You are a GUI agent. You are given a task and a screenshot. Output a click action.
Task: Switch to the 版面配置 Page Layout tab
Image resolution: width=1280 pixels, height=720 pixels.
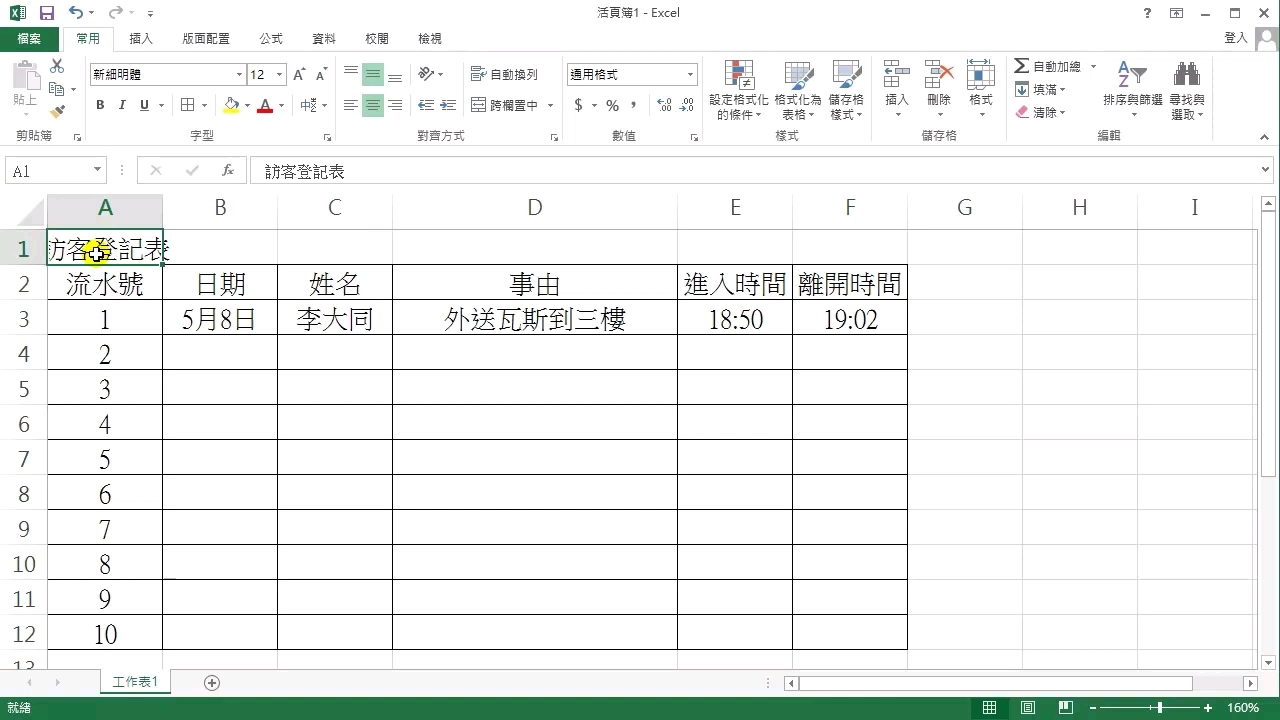[206, 38]
